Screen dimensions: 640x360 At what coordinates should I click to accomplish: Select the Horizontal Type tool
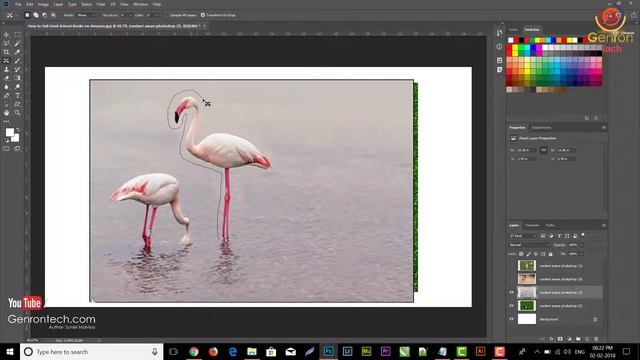tap(17, 96)
